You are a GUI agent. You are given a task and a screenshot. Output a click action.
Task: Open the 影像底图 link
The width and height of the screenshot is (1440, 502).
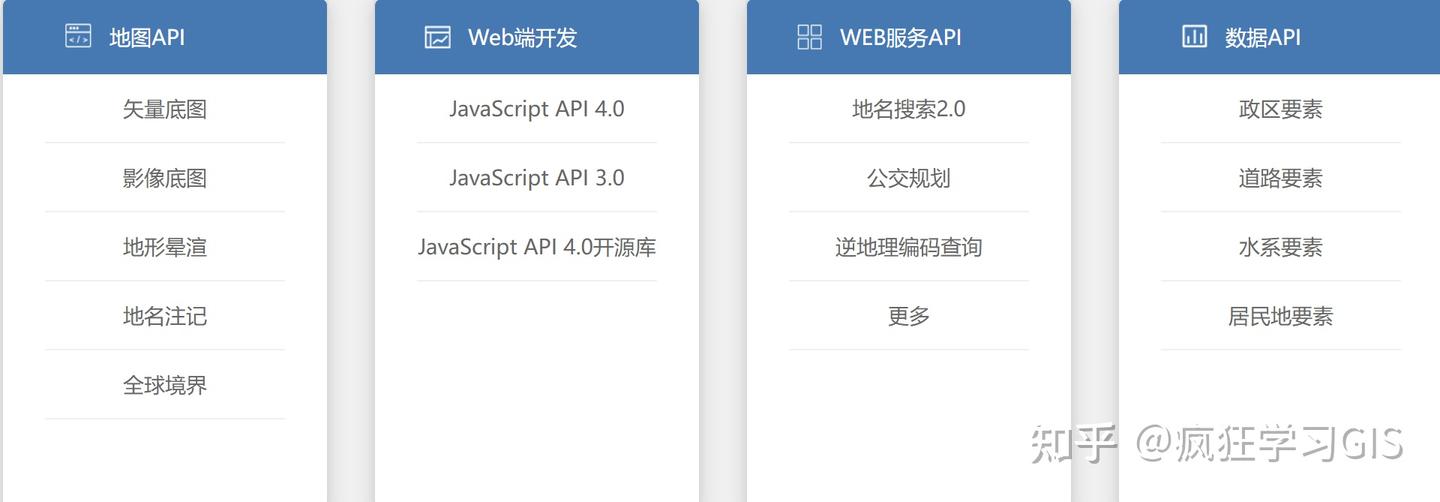click(x=165, y=178)
